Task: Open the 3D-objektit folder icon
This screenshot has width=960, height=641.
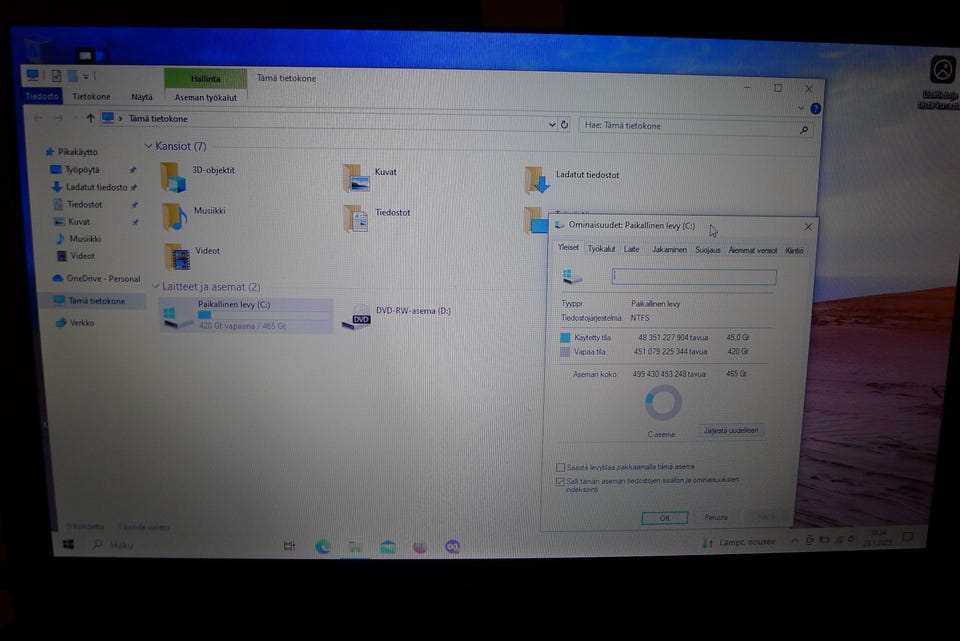Action: pos(173,178)
